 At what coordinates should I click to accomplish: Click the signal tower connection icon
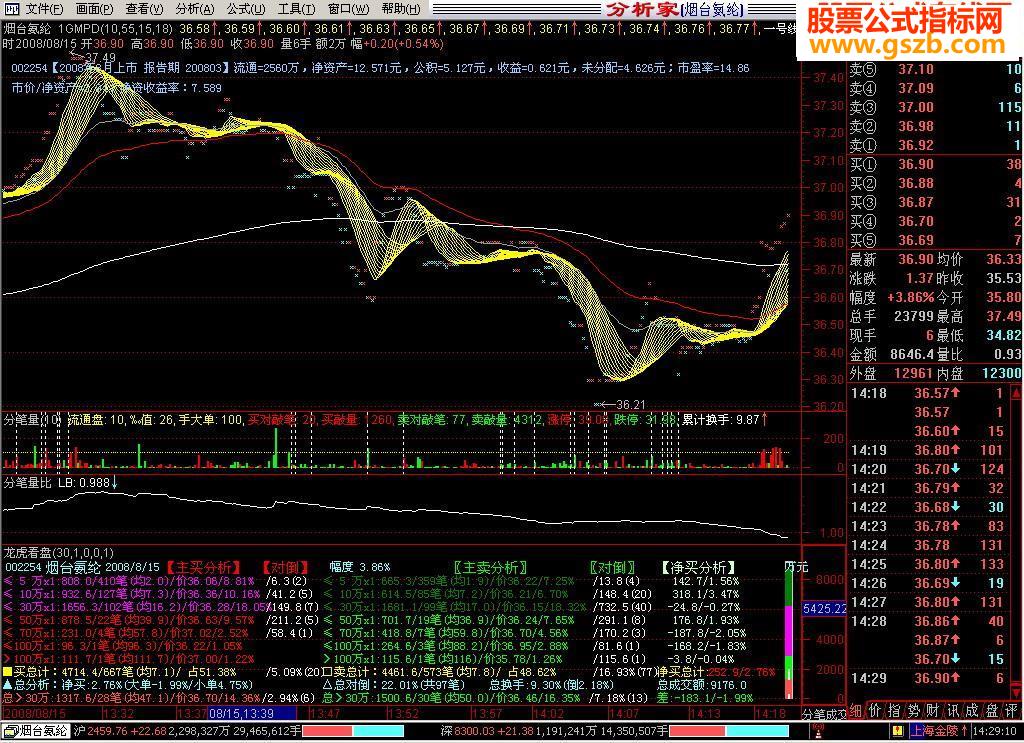click(818, 731)
